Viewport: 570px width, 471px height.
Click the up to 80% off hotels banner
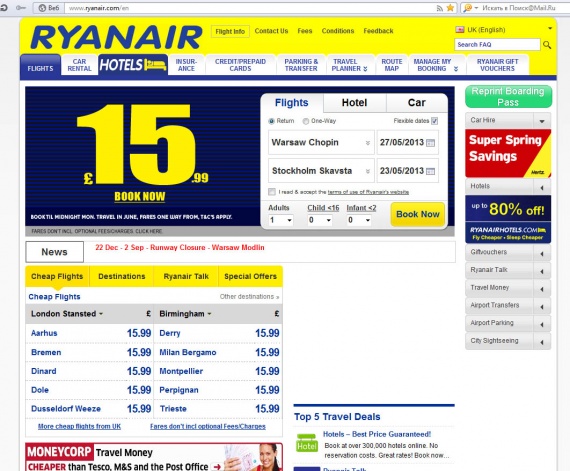tap(508, 219)
